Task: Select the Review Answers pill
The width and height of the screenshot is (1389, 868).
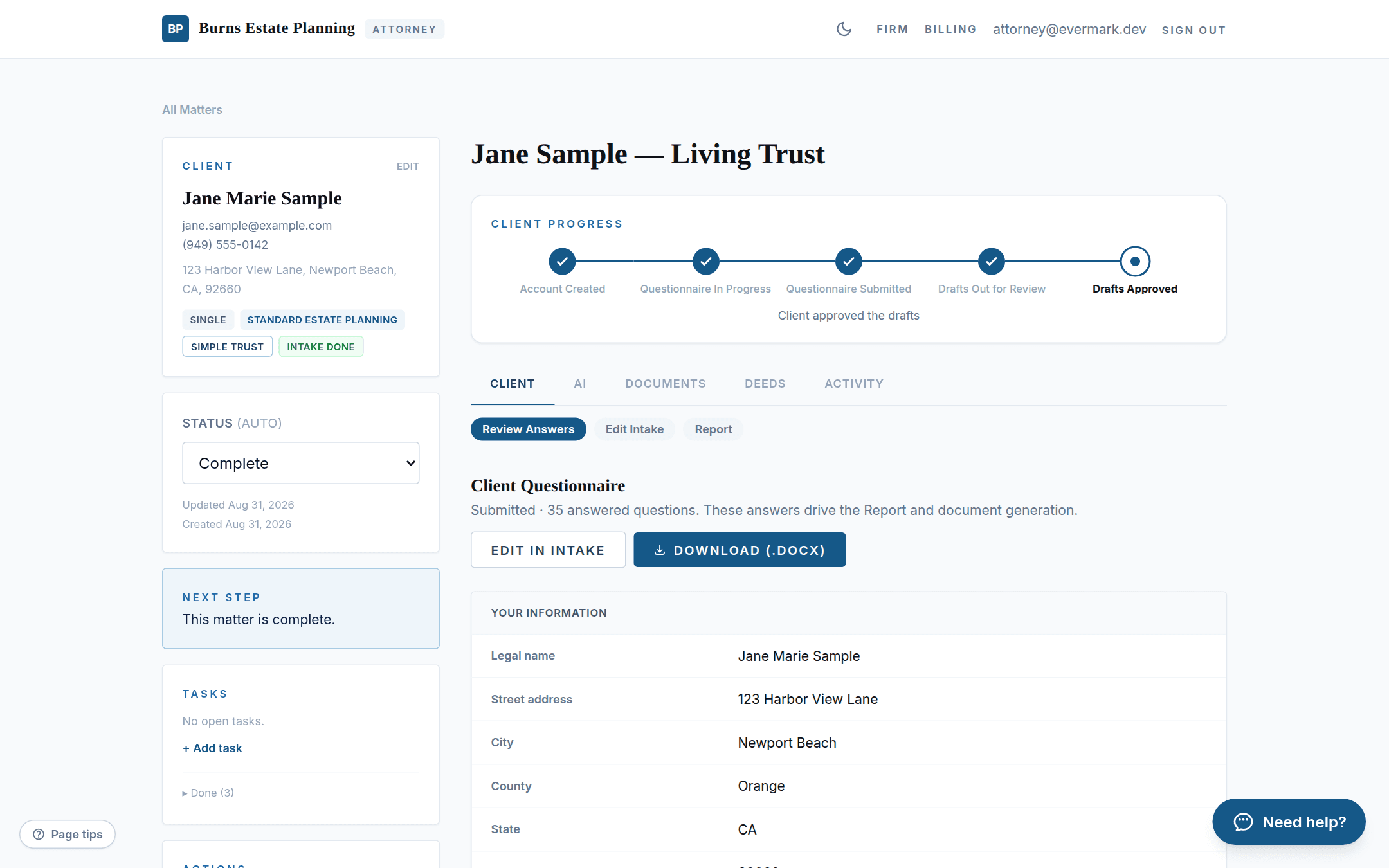Action: (x=529, y=429)
